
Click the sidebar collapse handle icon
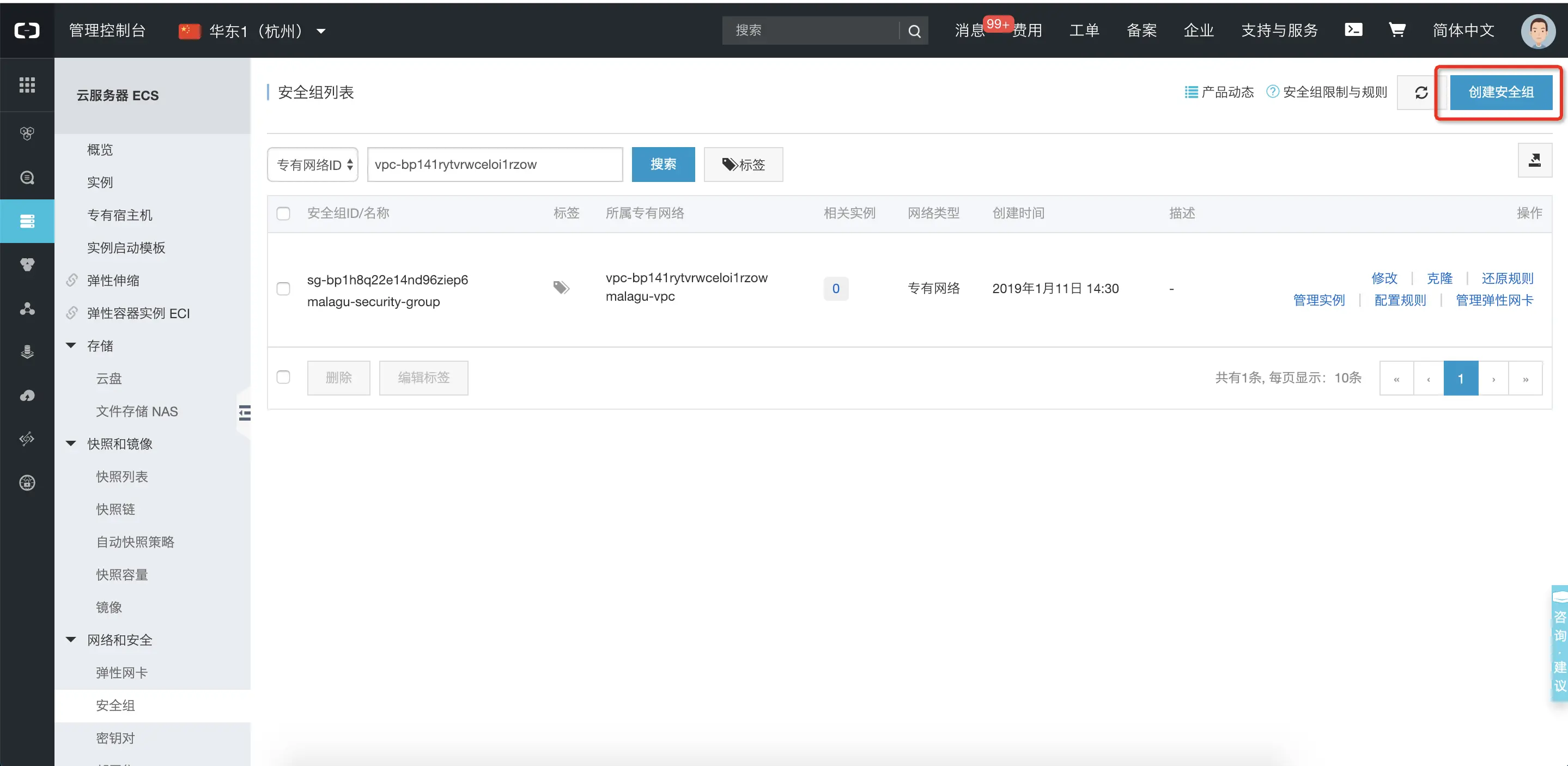(245, 414)
